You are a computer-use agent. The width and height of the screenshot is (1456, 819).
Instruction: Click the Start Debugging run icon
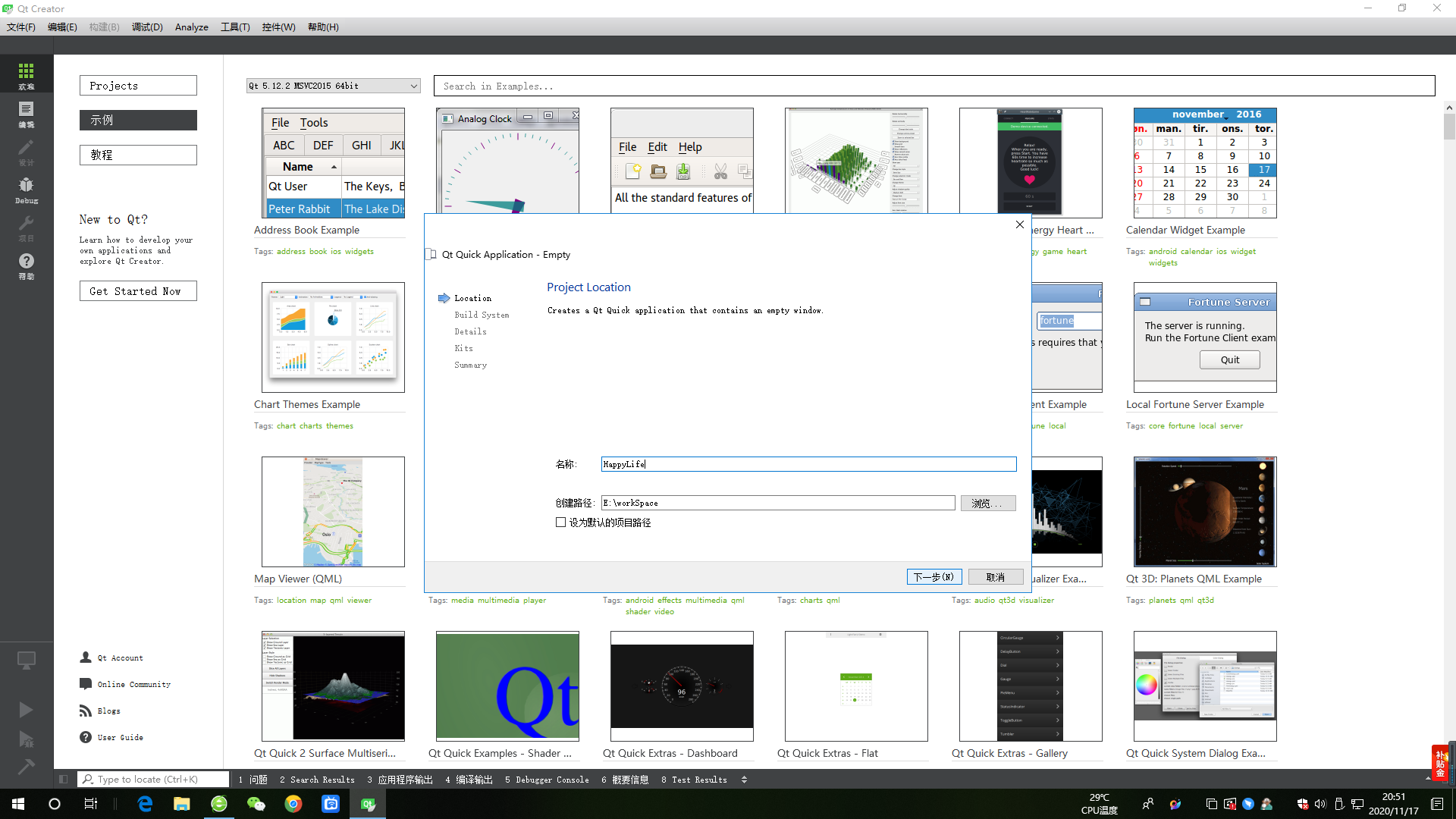point(27,739)
